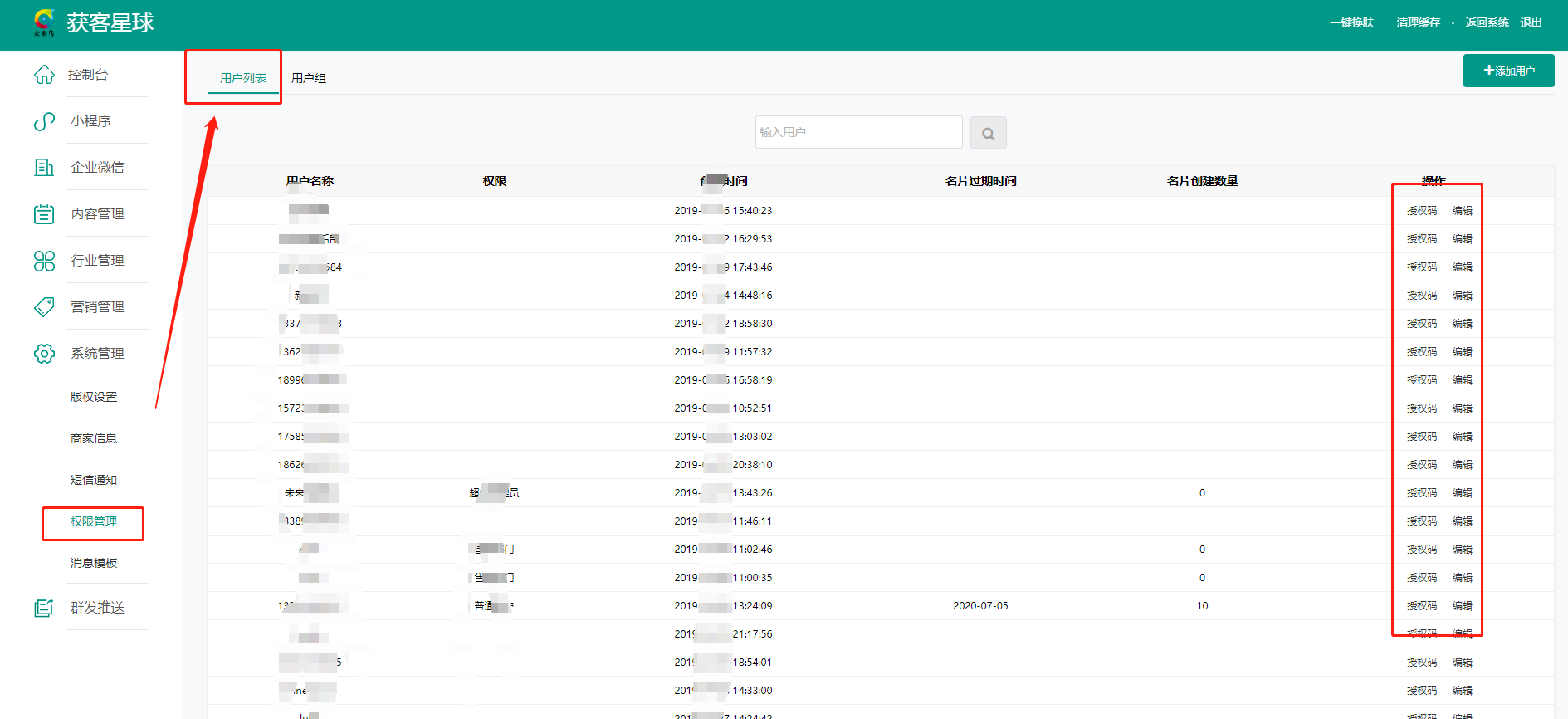This screenshot has width=1568, height=719.
Task: Click the 群发推送 icon in sidebar
Action: pos(44,608)
